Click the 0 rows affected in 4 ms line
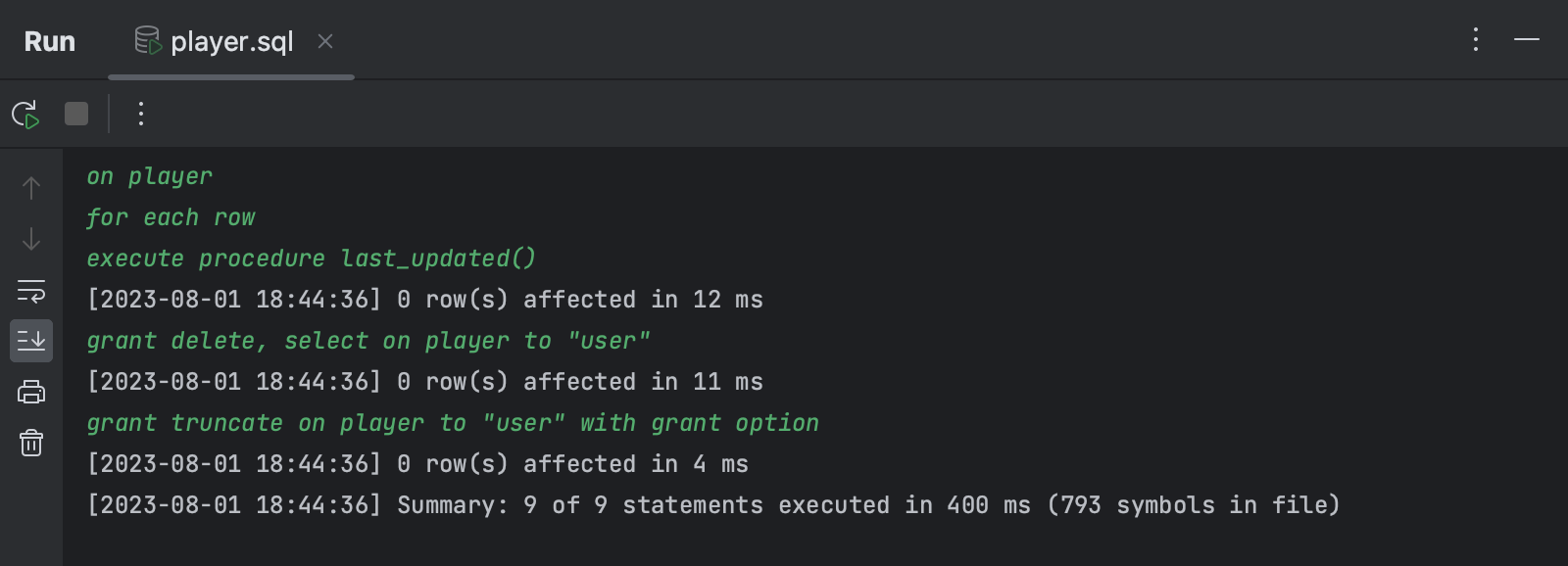This screenshot has width=1568, height=566. click(x=416, y=463)
